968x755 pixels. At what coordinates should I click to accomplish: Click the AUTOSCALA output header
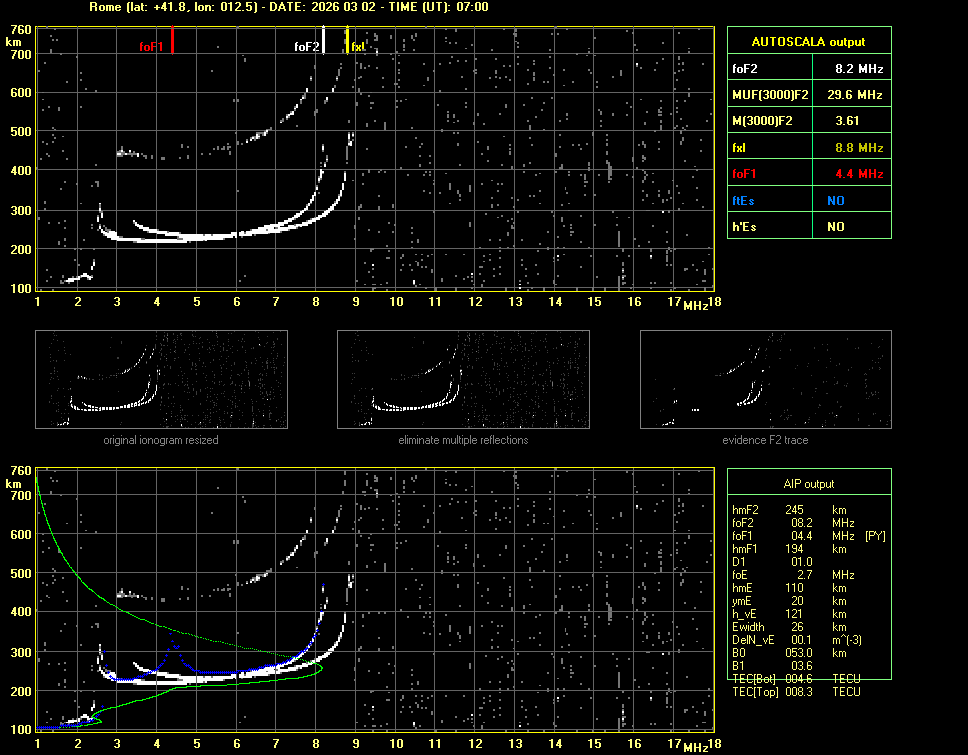[x=808, y=42]
